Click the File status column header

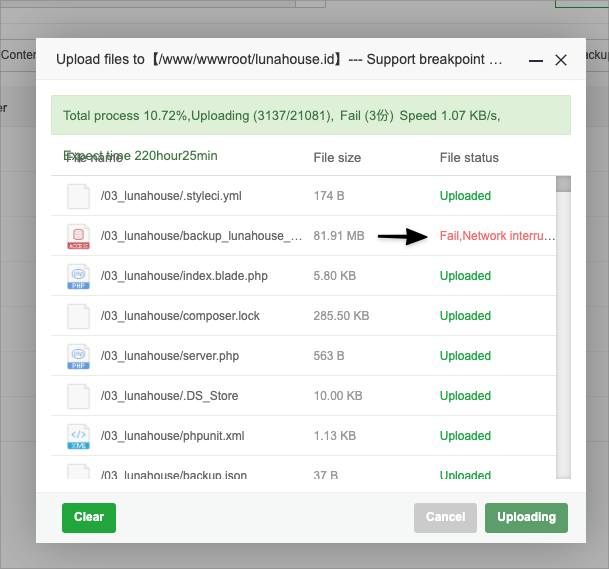click(469, 158)
